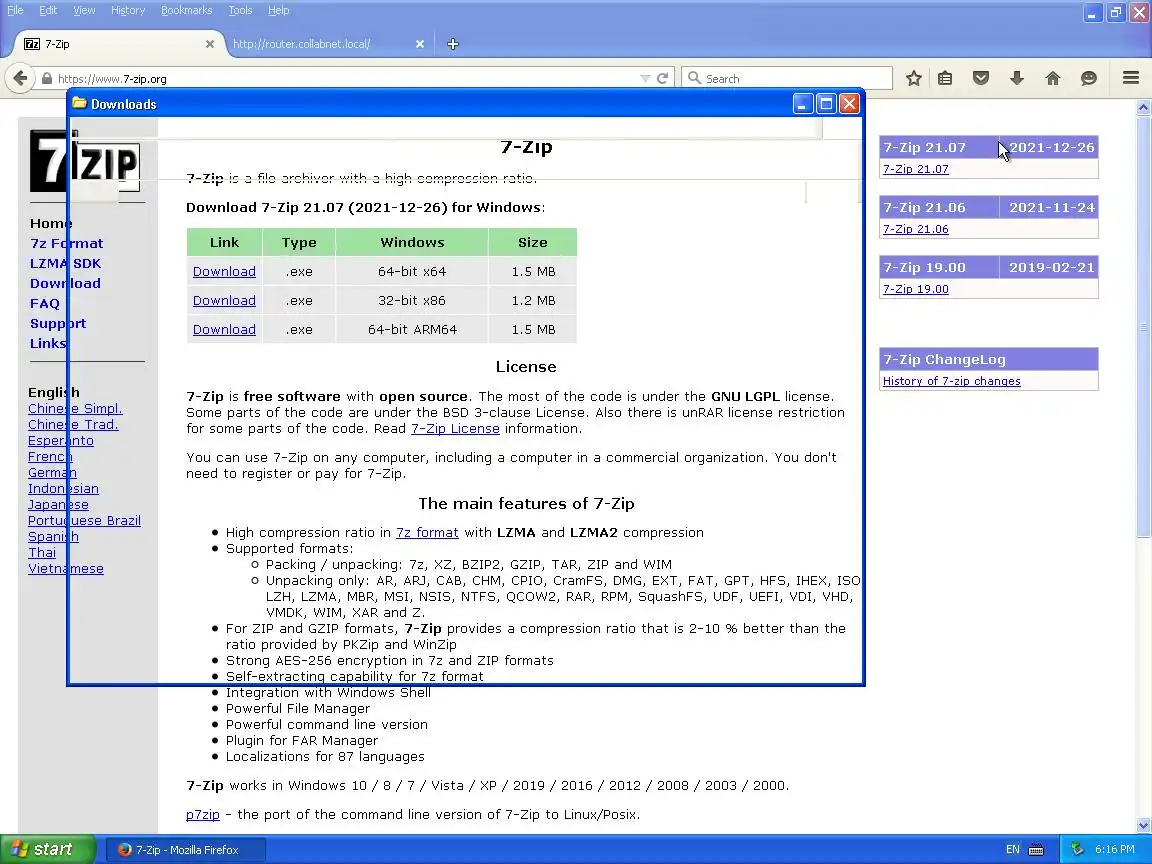Open a new tab with plus icon
1152x864 pixels.
[453, 44]
